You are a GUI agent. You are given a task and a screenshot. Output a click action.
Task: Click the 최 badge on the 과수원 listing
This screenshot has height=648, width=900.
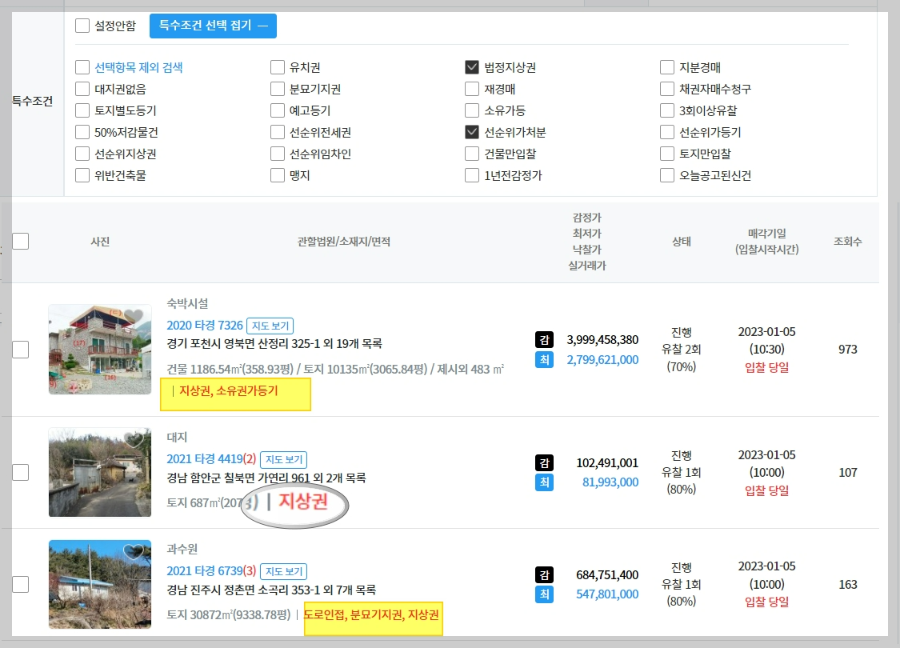tap(543, 593)
